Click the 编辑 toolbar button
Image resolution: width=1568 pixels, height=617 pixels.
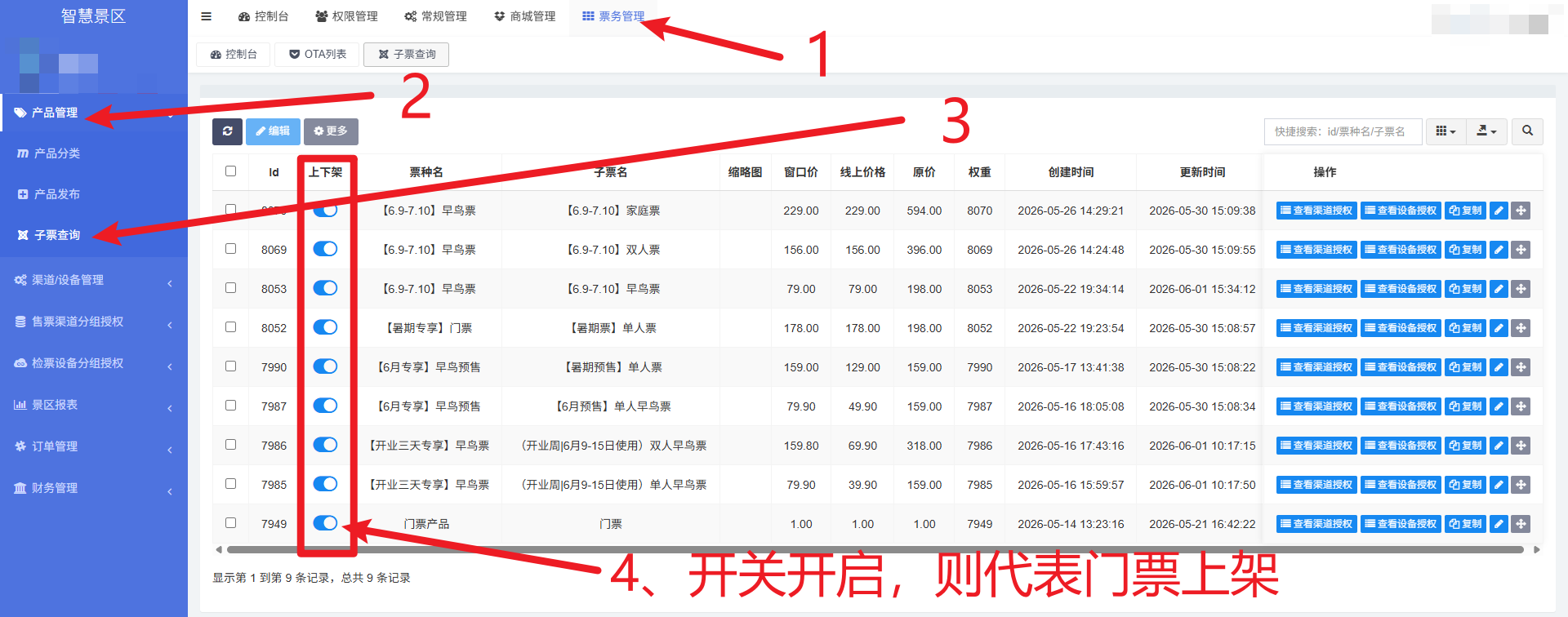click(272, 131)
